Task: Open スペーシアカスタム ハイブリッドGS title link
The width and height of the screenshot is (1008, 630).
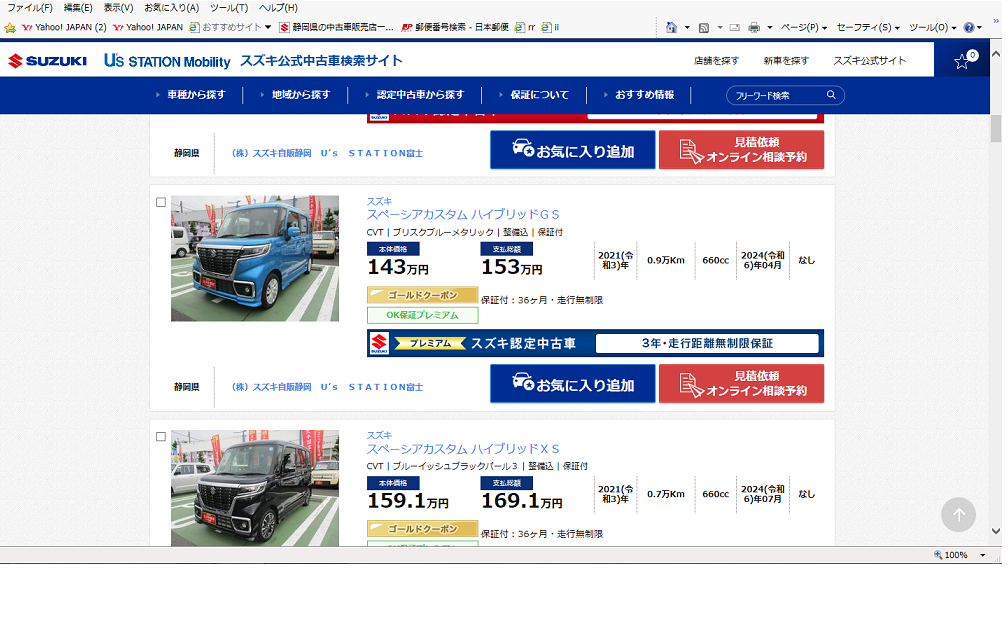Action: pos(463,214)
